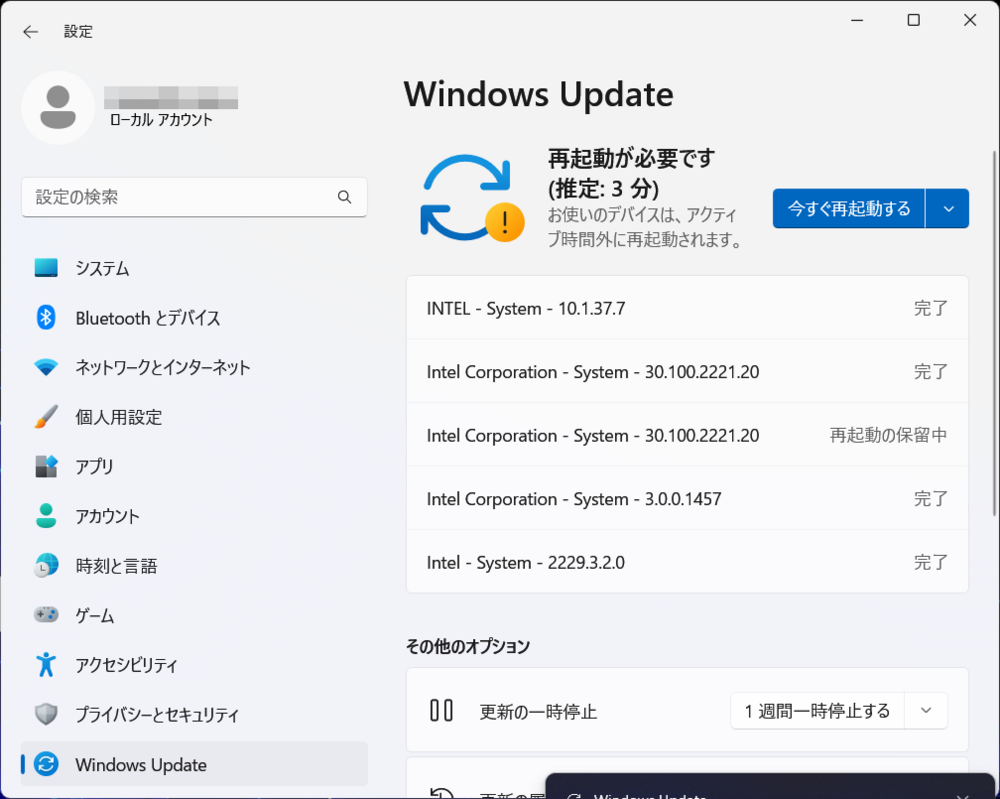Open ネットワークとインターネット wifi icon
This screenshot has width=1000, height=799.
(46, 367)
